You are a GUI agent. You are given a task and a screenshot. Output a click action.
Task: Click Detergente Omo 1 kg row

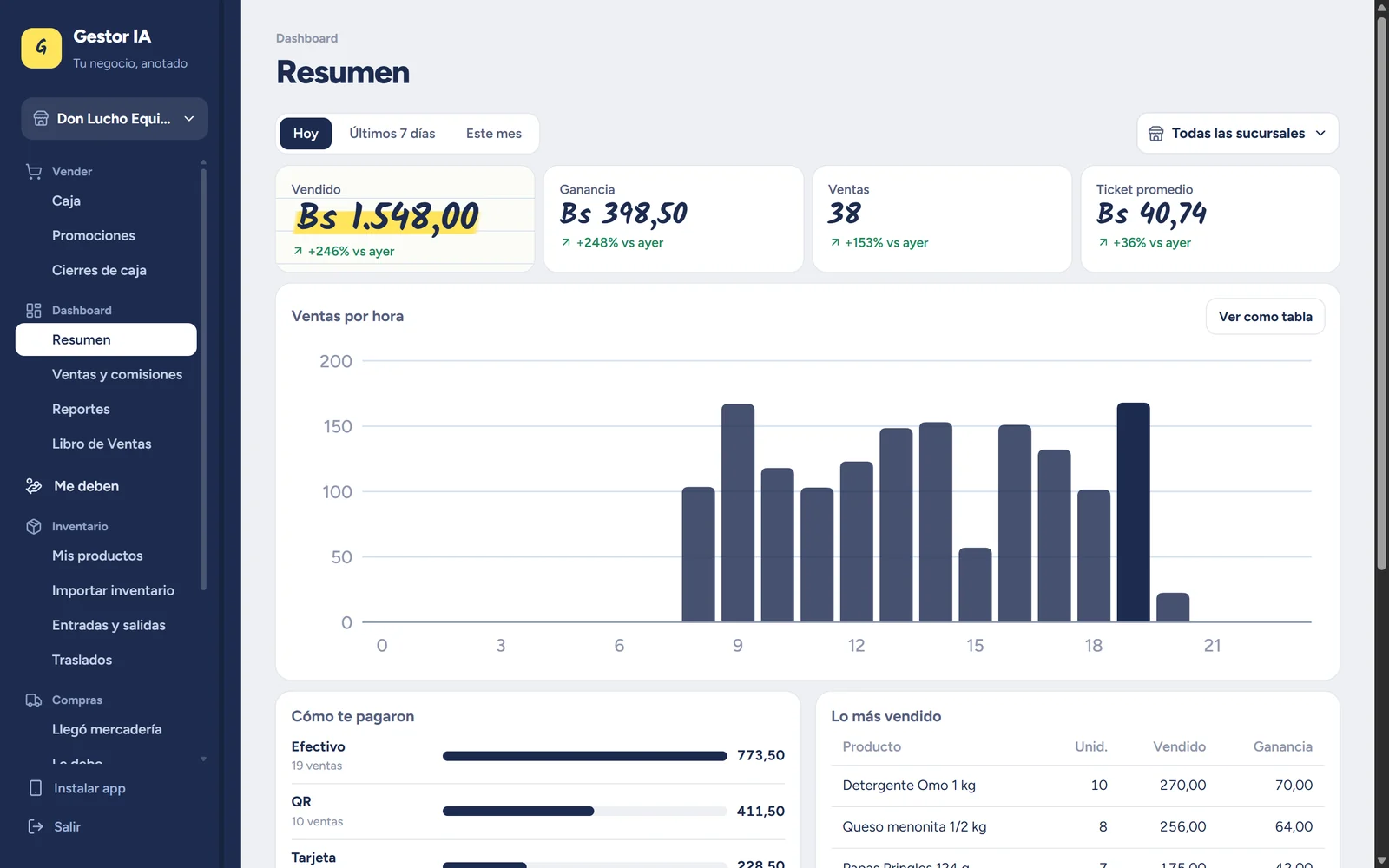pyautogui.click(x=1077, y=786)
